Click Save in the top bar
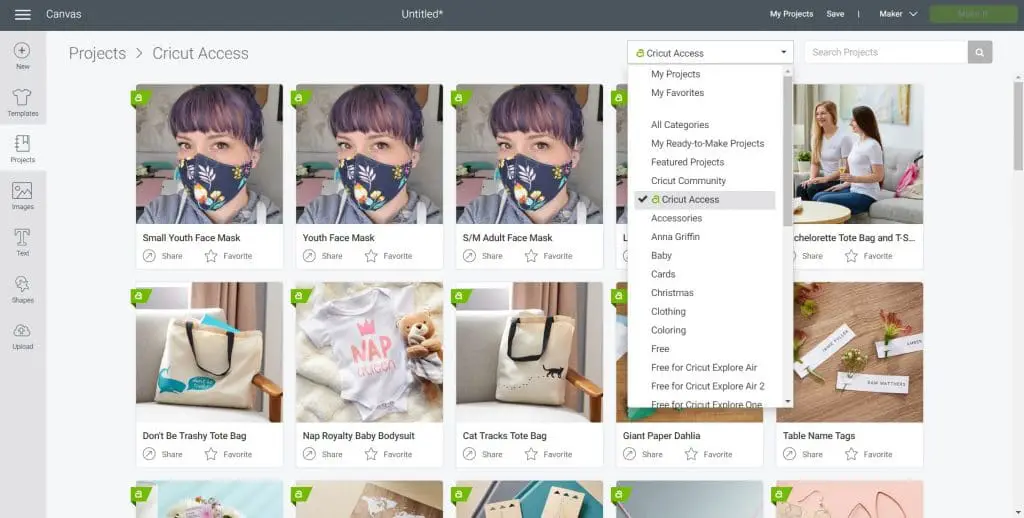This screenshot has height=518, width=1024. (835, 14)
